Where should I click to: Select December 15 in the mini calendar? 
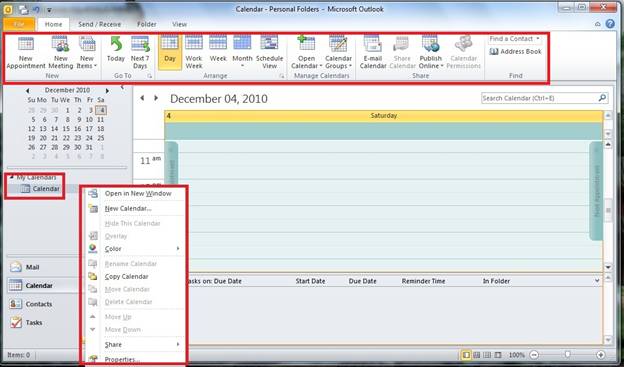coord(66,129)
